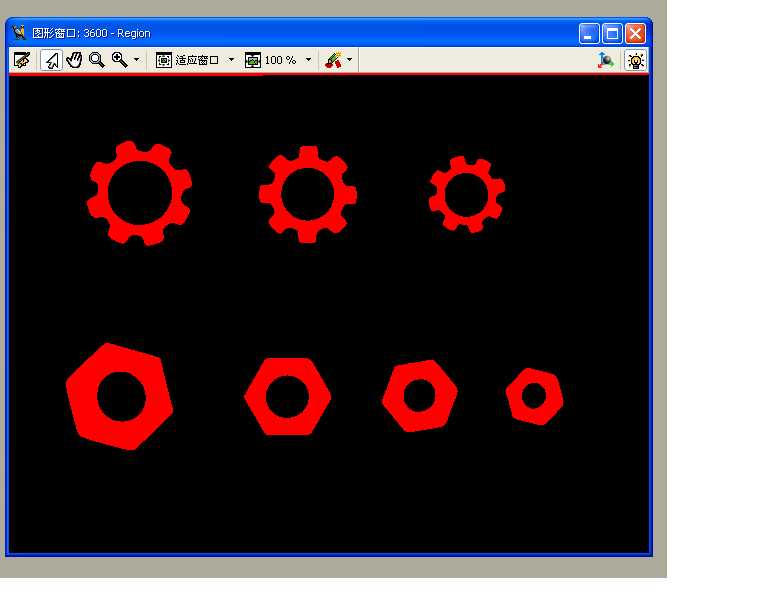Viewport: 768px width, 614px height.
Task: Activate the hand pan tool
Action: pos(74,60)
